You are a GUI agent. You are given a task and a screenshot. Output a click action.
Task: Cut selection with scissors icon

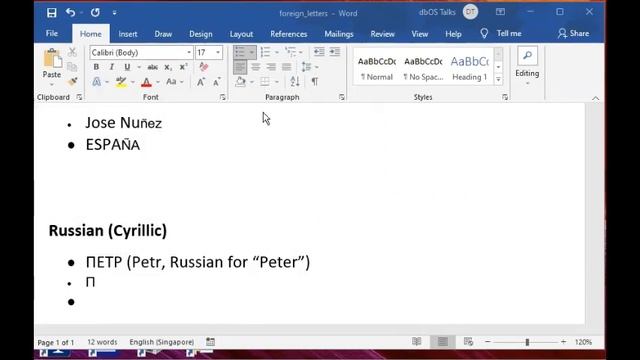[72, 52]
